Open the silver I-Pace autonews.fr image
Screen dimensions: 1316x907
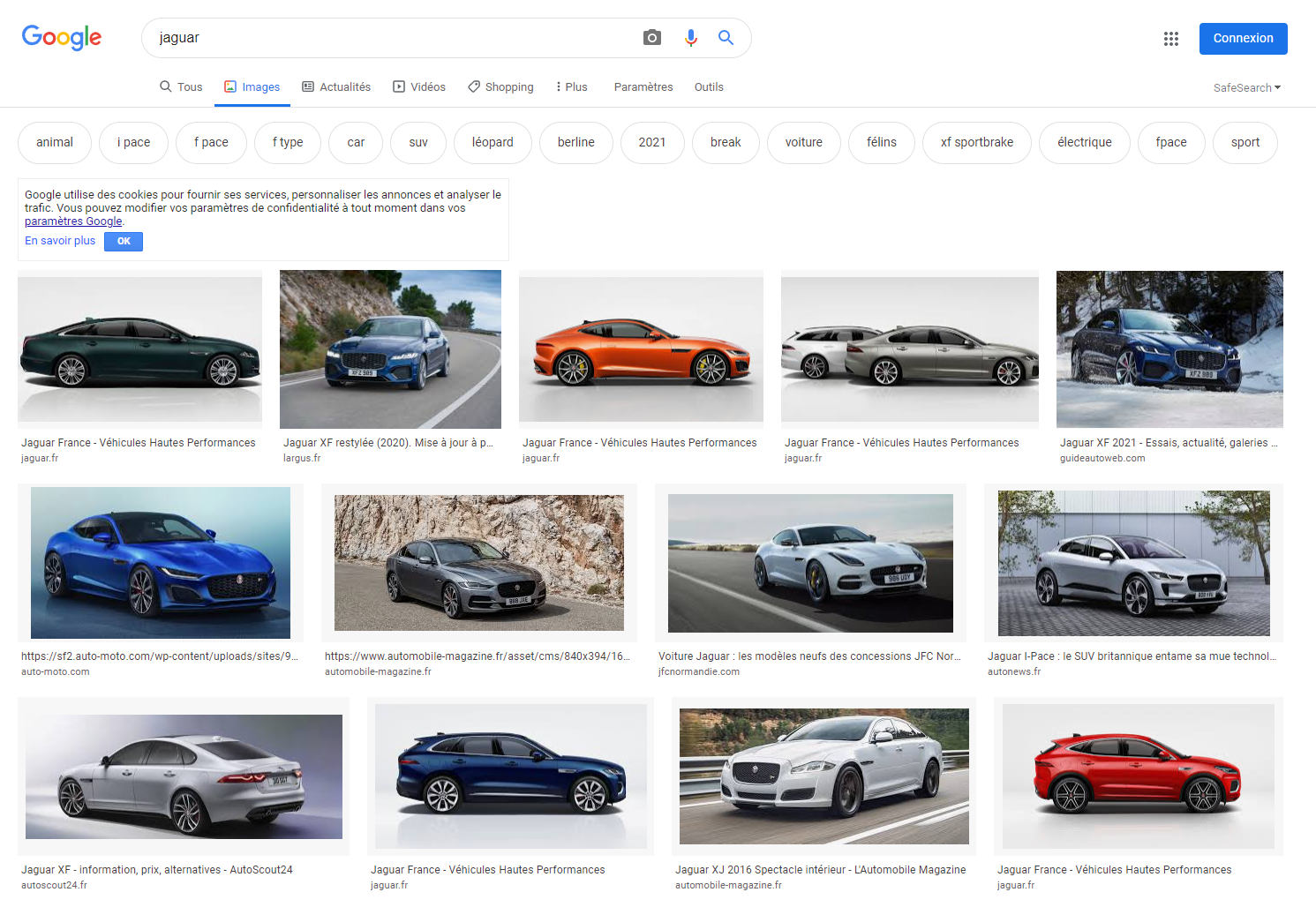pos(1133,563)
